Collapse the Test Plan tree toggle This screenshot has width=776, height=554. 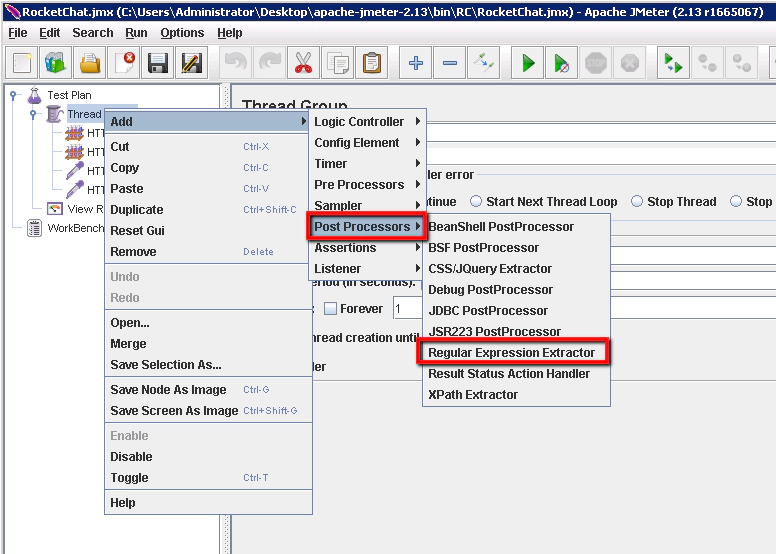pos(13,95)
